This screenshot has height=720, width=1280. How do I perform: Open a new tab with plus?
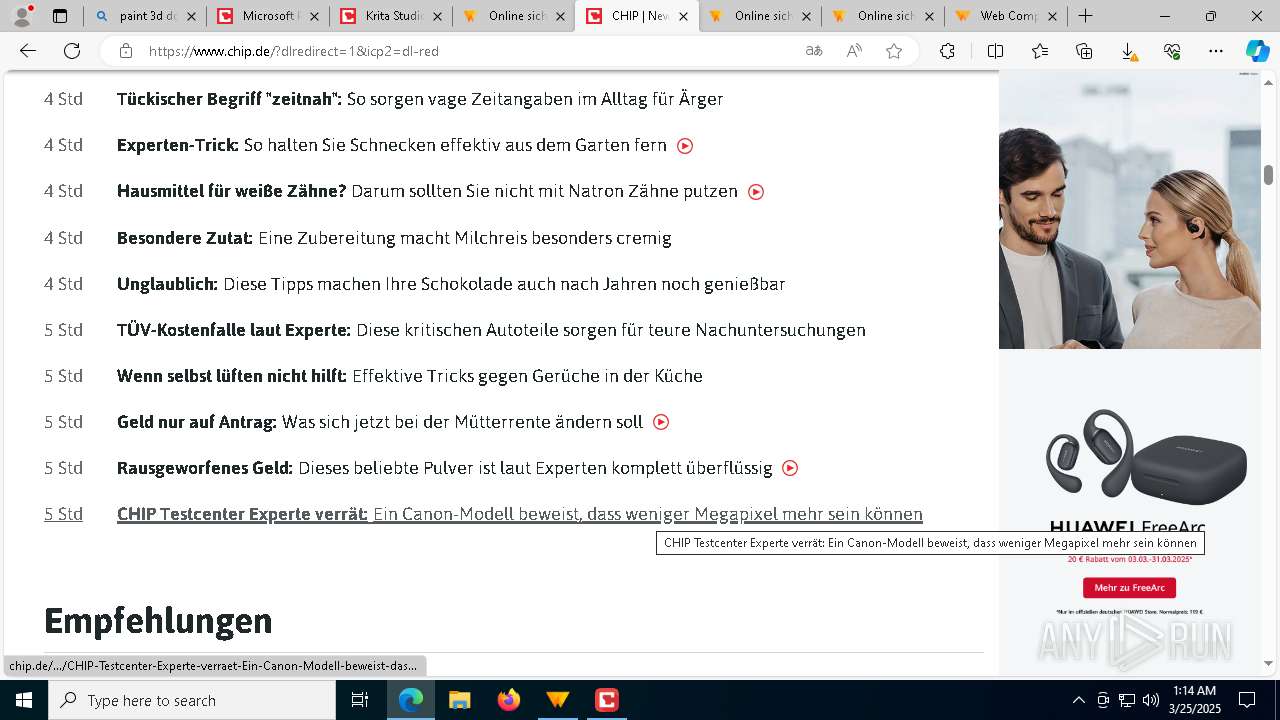point(1085,16)
